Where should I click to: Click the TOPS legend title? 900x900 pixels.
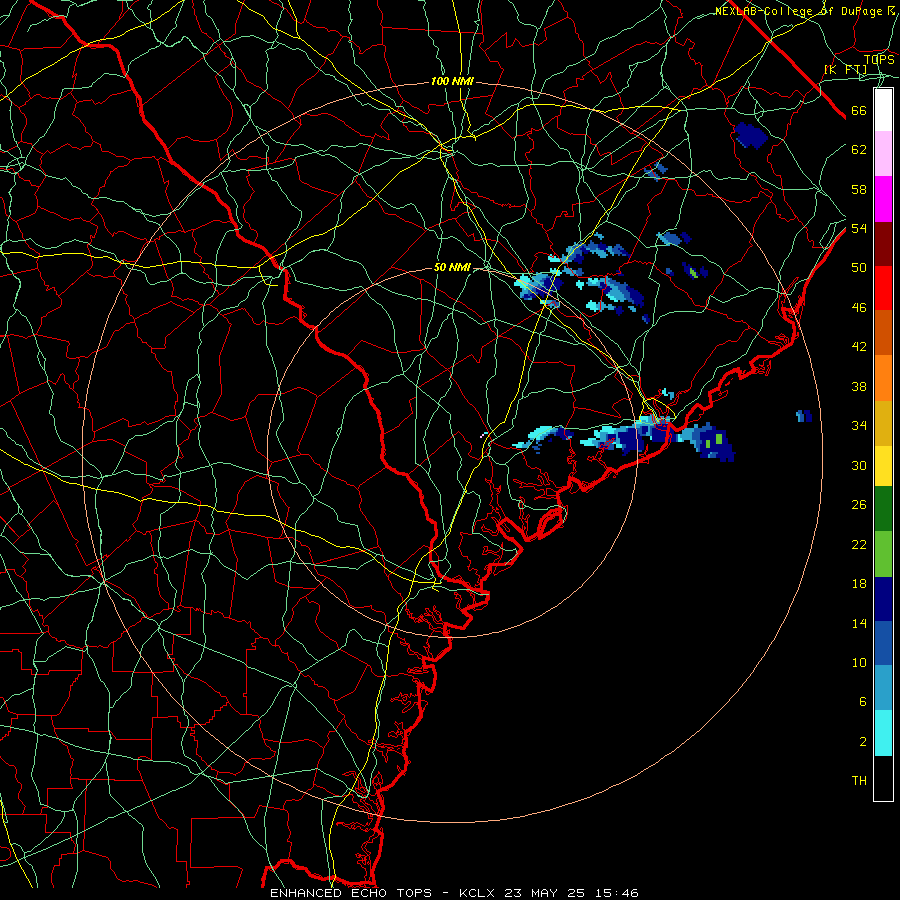879,59
